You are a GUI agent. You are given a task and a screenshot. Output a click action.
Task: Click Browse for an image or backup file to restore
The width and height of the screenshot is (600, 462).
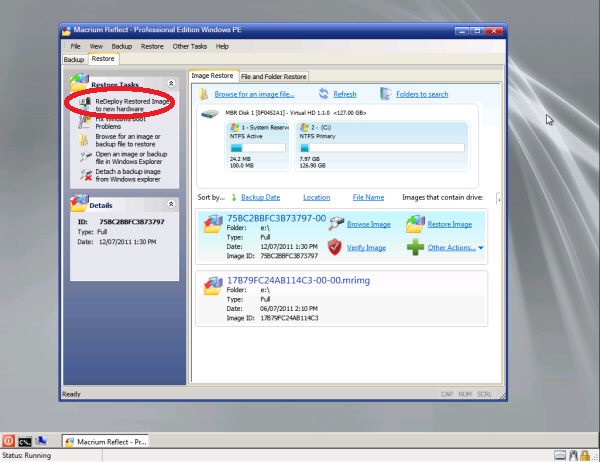pyautogui.click(x=128, y=140)
